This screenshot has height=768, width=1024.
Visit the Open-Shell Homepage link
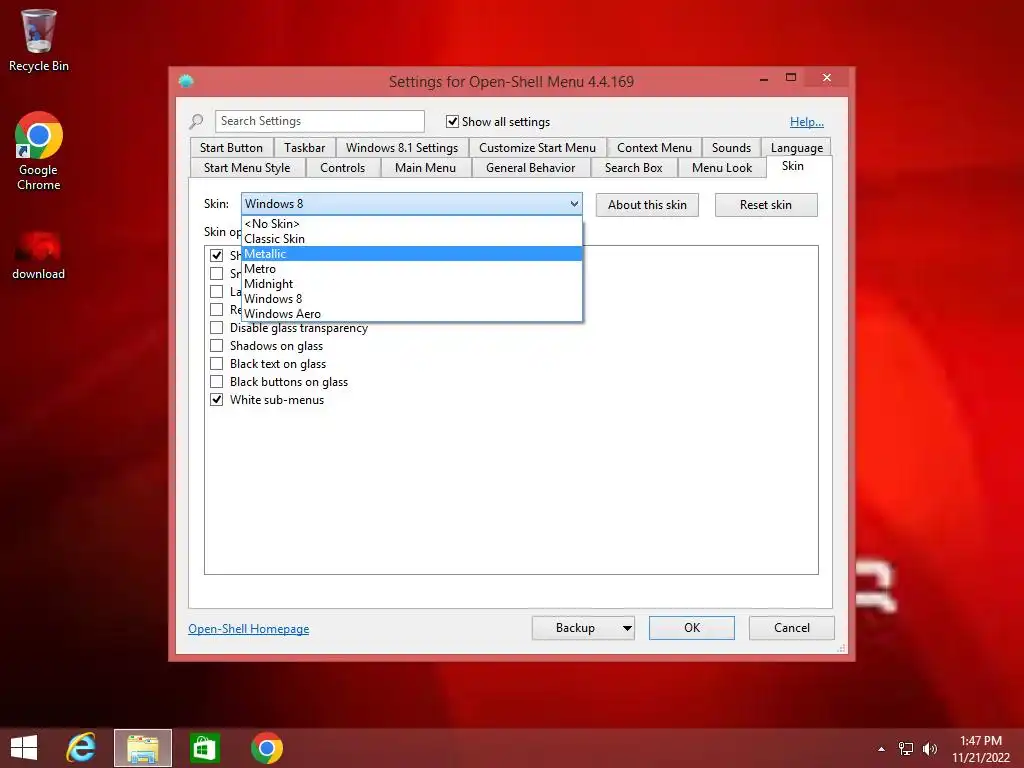tap(249, 629)
